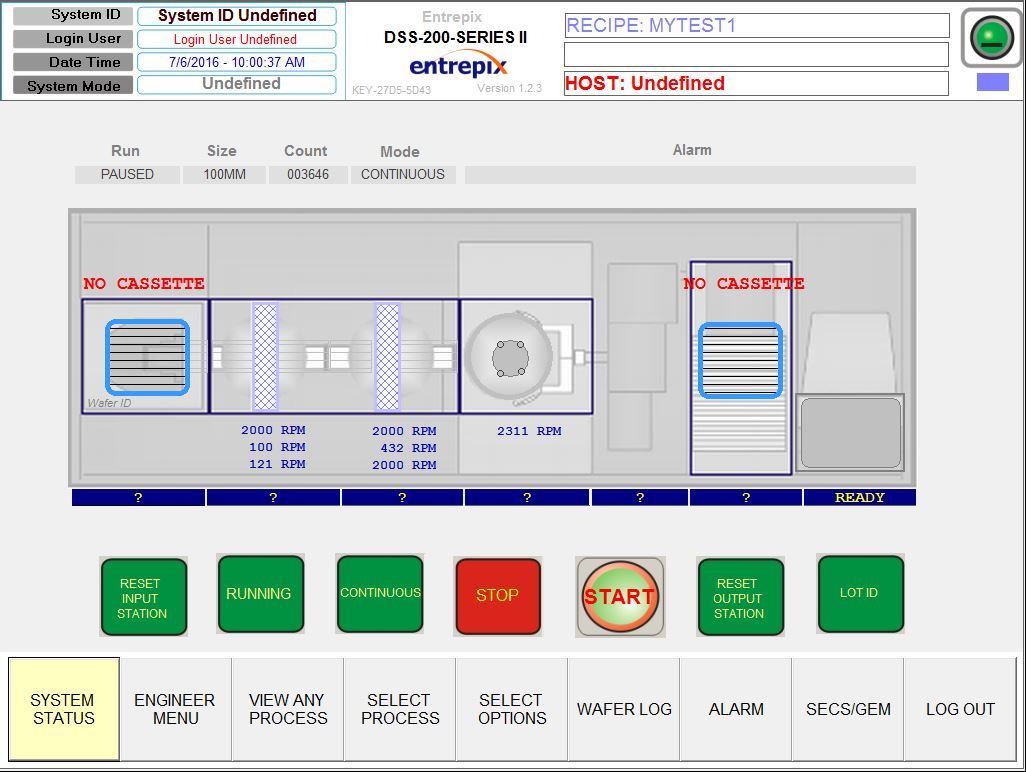The height and width of the screenshot is (772, 1026).
Task: Open the SELECT PROCESS screen
Action: (x=399, y=709)
